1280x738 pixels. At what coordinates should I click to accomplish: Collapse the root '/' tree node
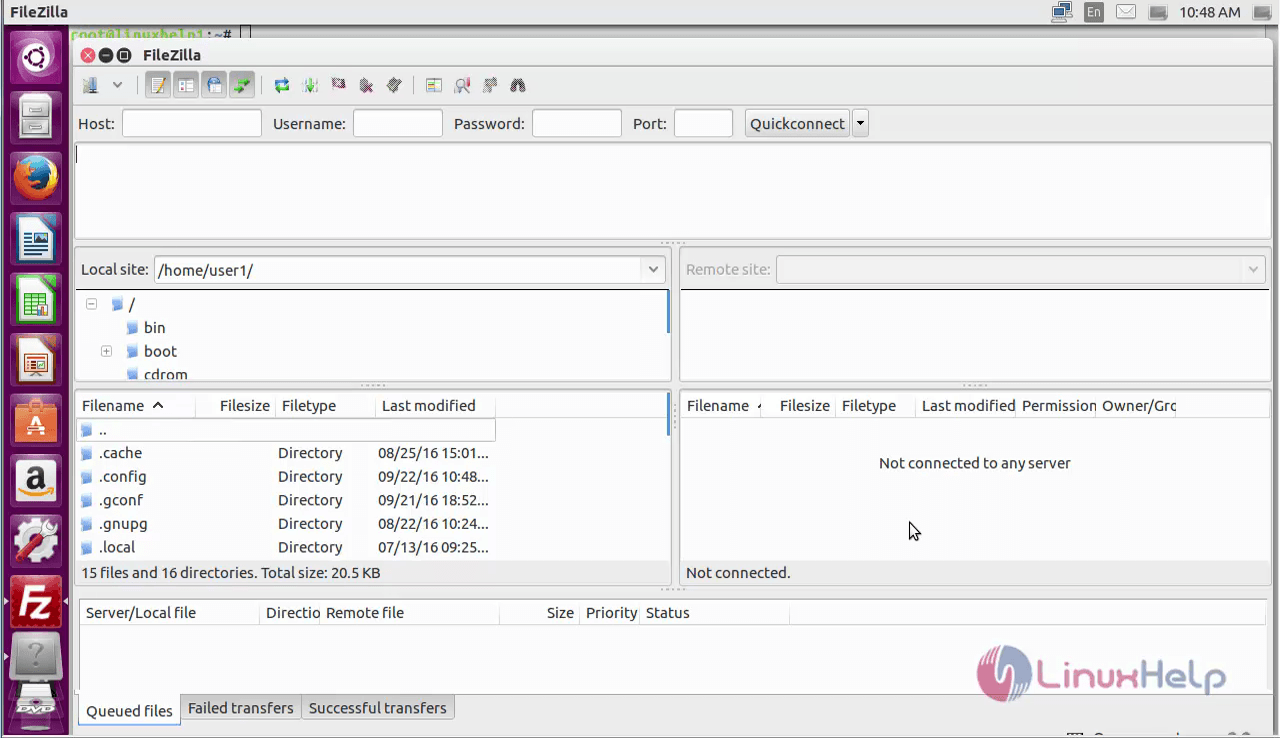coord(91,304)
